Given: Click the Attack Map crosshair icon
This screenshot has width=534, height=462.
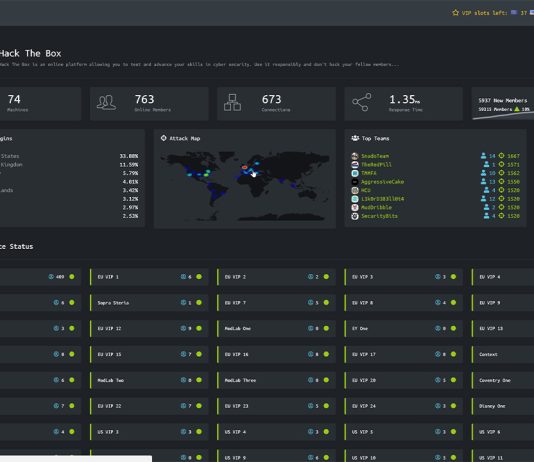Looking at the screenshot, I should click(163, 138).
